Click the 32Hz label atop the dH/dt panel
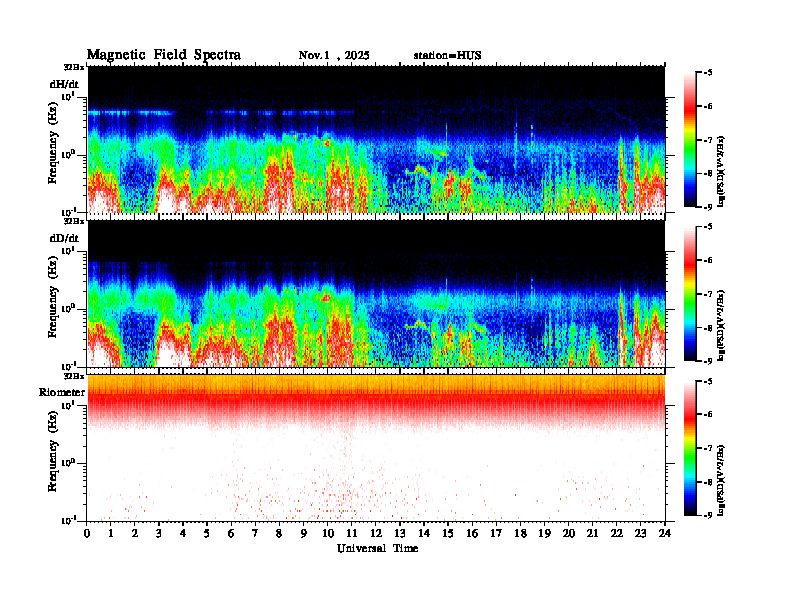This screenshot has width=792, height=612. click(x=74, y=67)
